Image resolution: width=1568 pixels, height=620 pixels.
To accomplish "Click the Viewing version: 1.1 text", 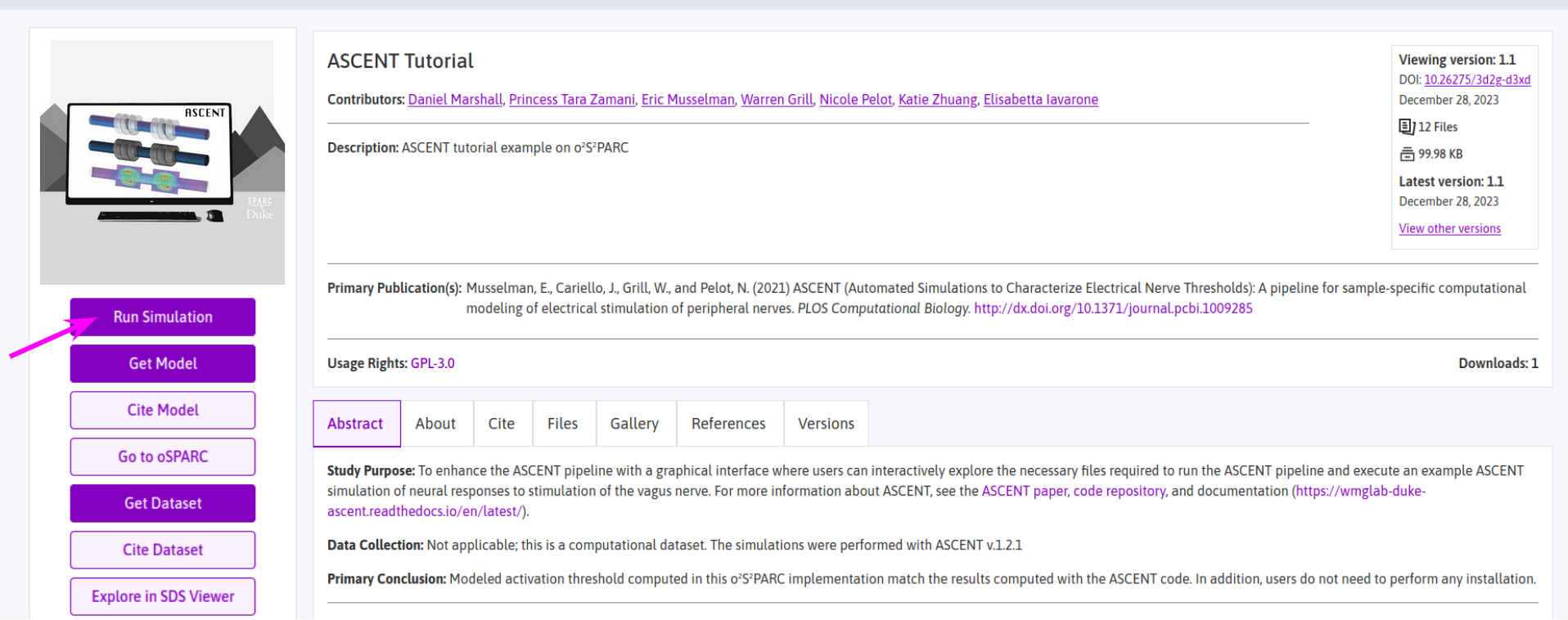I will 1457,60.
